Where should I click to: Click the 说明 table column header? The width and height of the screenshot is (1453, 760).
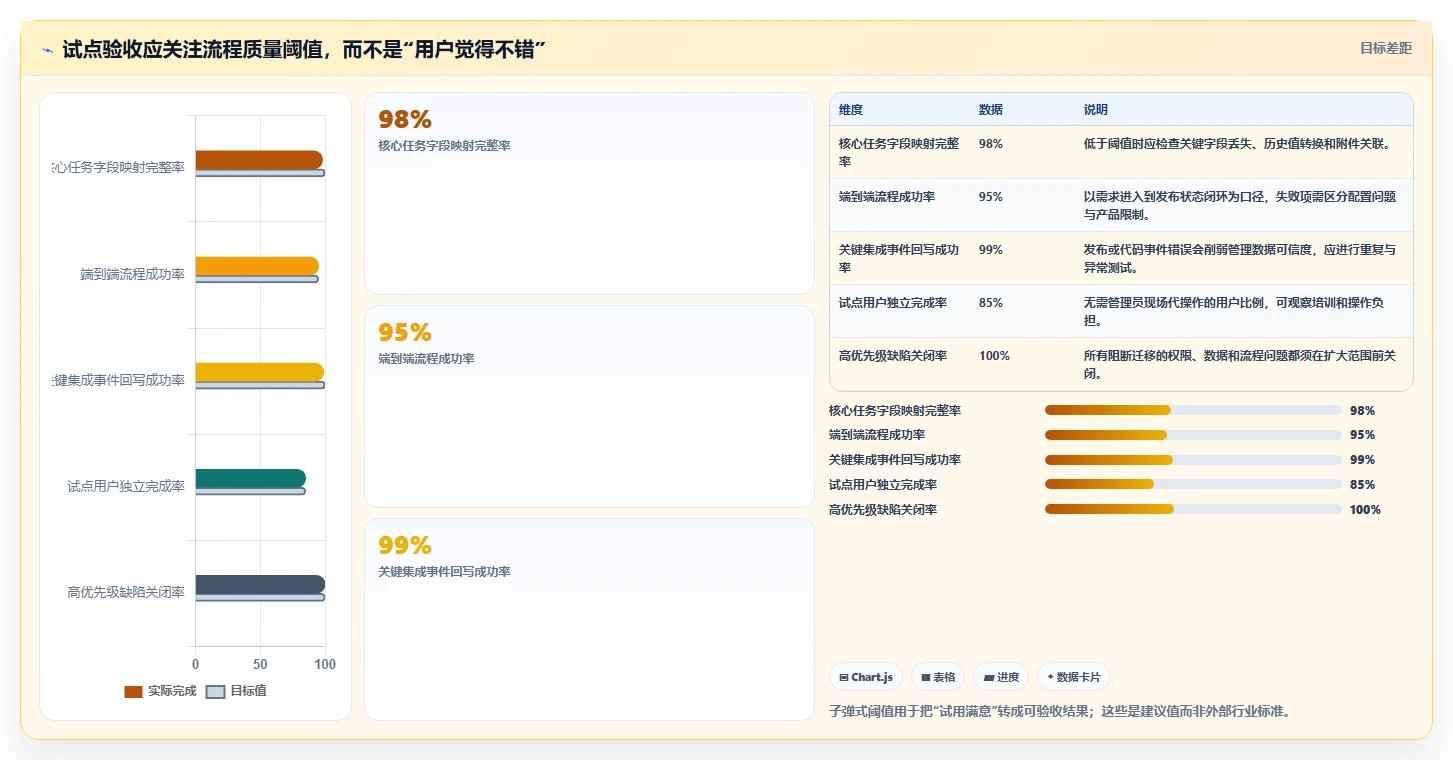pyautogui.click(x=1096, y=110)
